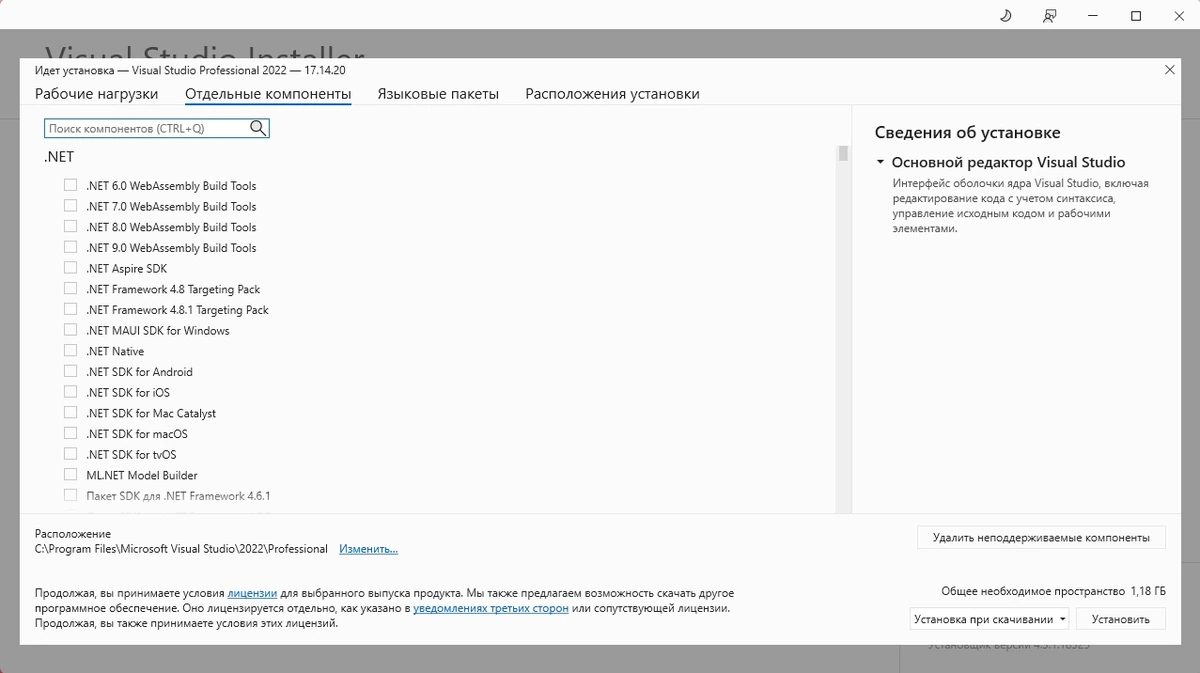This screenshot has height=673, width=1200.
Task: Tick .NET Native checkbox
Action: 70,351
